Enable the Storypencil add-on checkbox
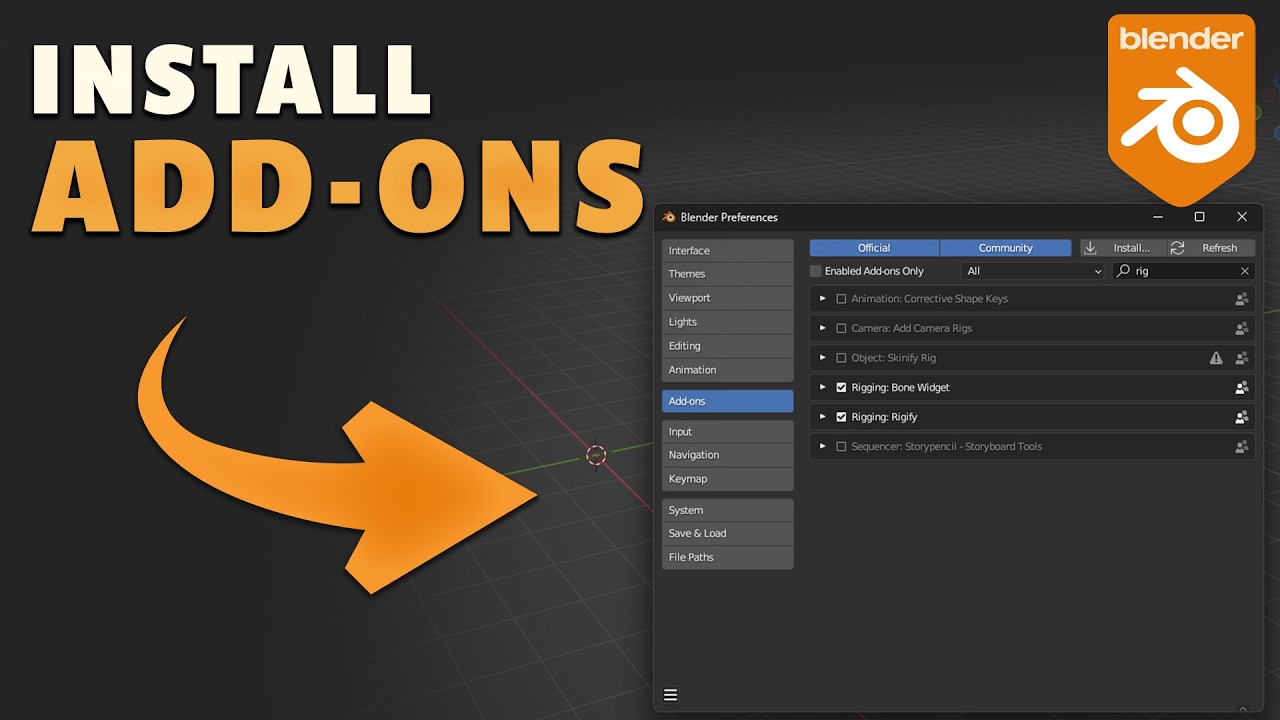Viewport: 1280px width, 720px height. coord(841,447)
